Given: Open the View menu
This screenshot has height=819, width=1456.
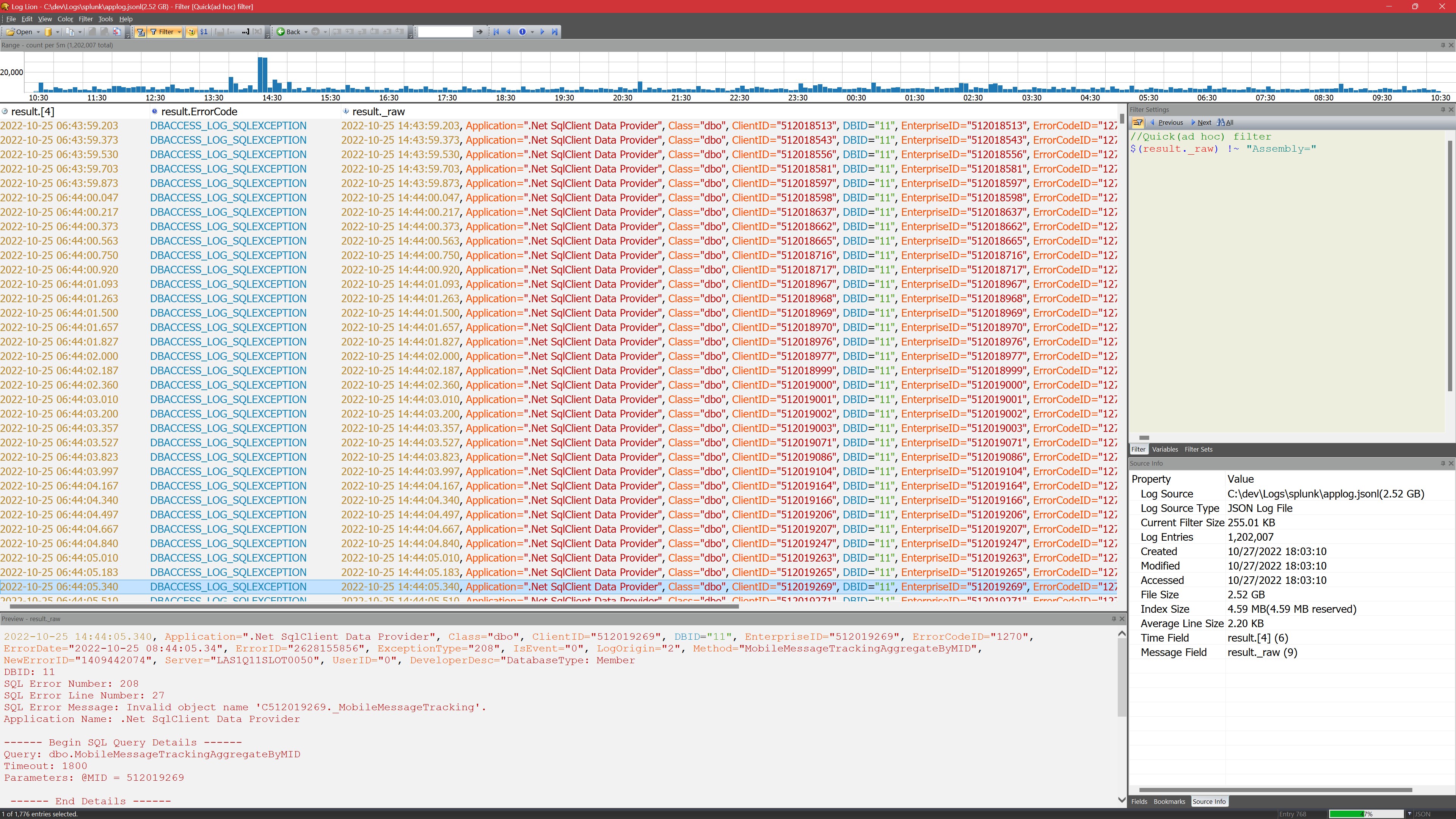Looking at the screenshot, I should tap(45, 19).
